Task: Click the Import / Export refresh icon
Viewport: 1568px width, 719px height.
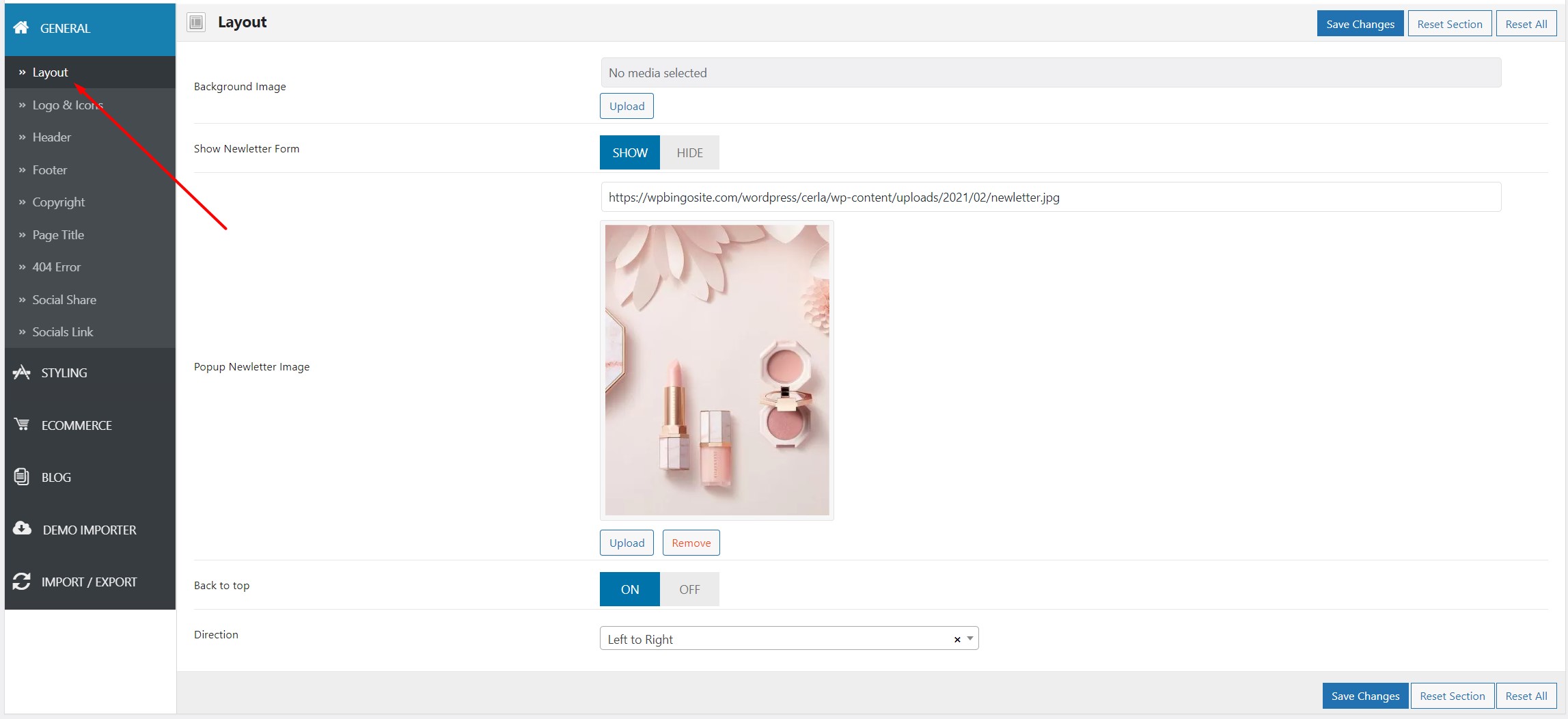Action: (x=22, y=582)
